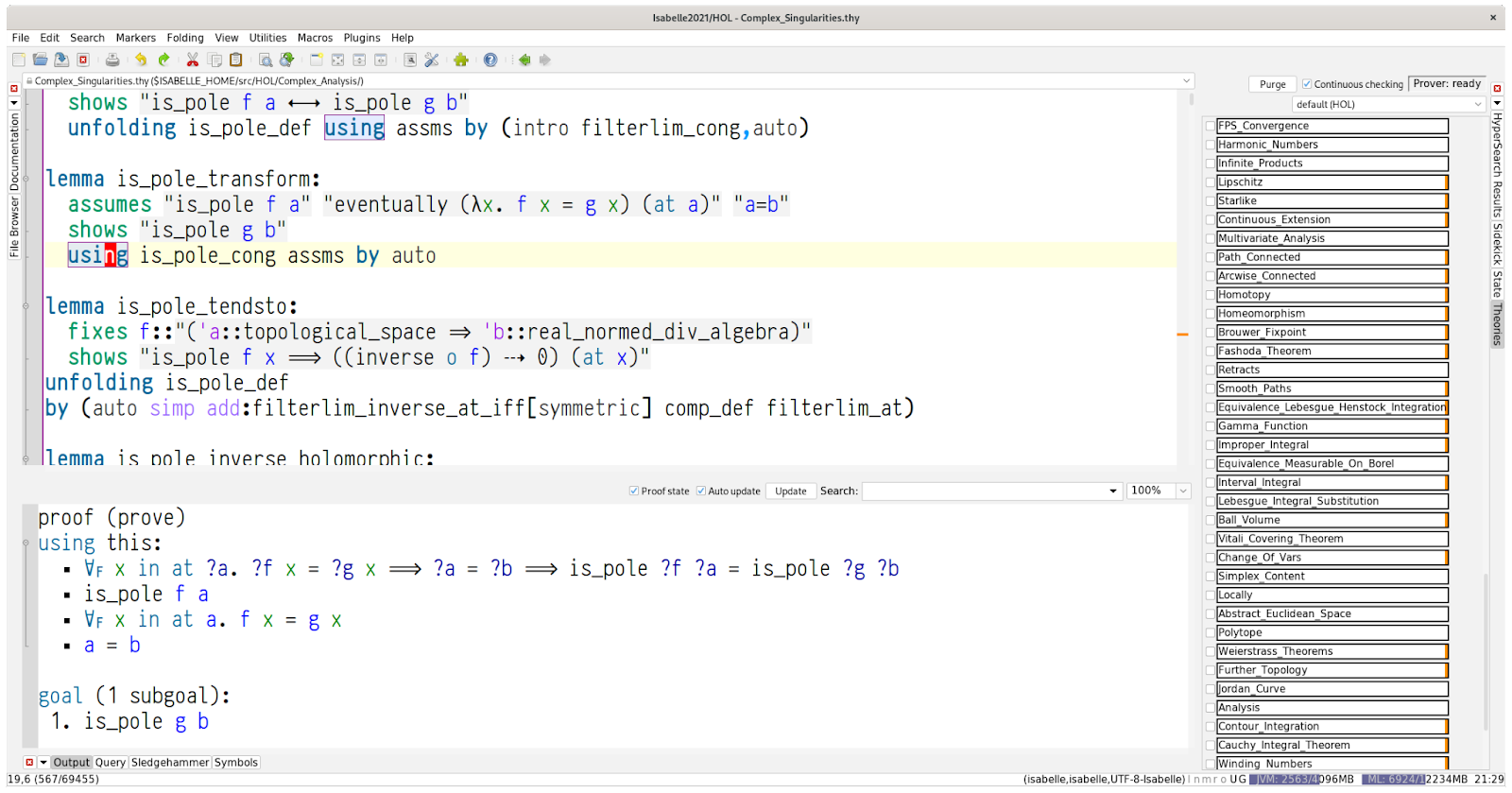
Task: Click the Help question mark icon
Action: tap(490, 60)
